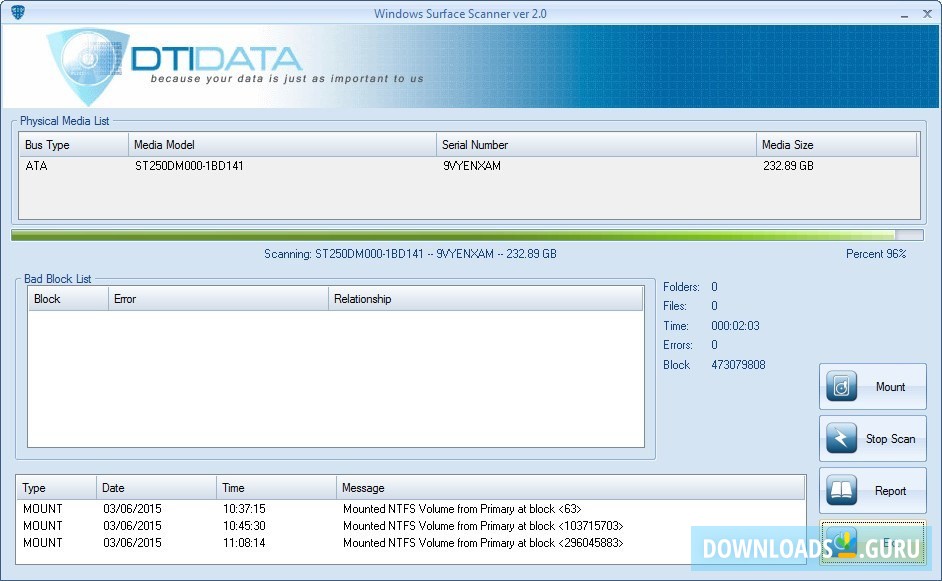This screenshot has width=942, height=581.
Task: Click the Serial Number column header
Action: tap(596, 145)
